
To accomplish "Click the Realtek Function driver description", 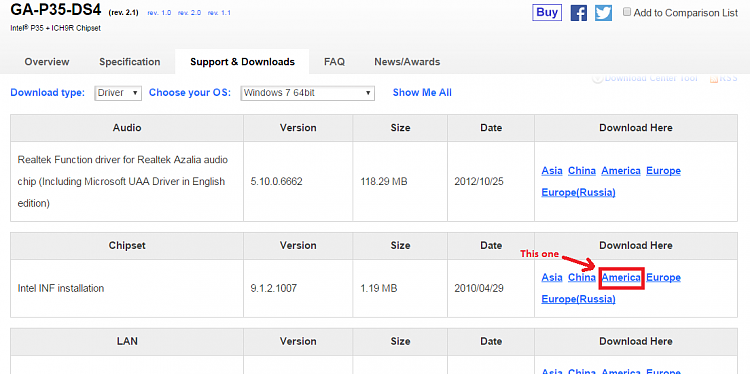I will [122, 182].
